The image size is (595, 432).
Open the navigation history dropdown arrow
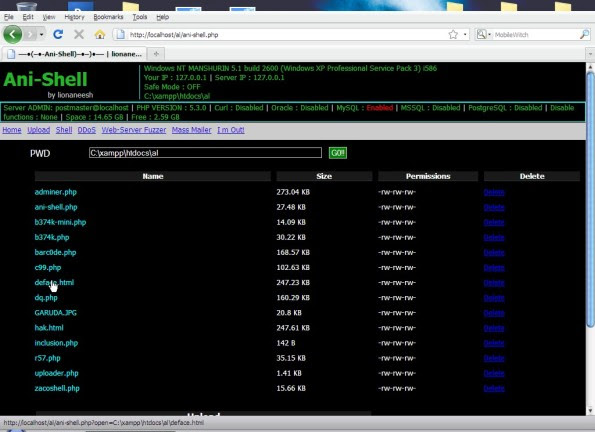pyautogui.click(x=41, y=35)
